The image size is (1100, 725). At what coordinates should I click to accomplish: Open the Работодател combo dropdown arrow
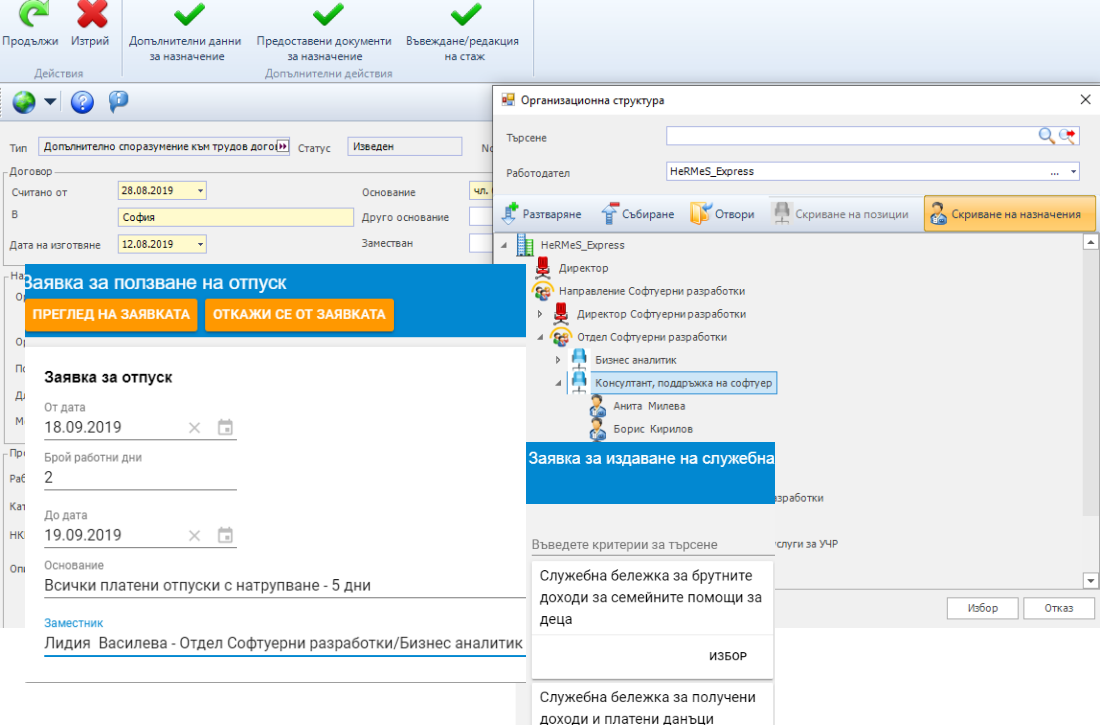(1073, 171)
